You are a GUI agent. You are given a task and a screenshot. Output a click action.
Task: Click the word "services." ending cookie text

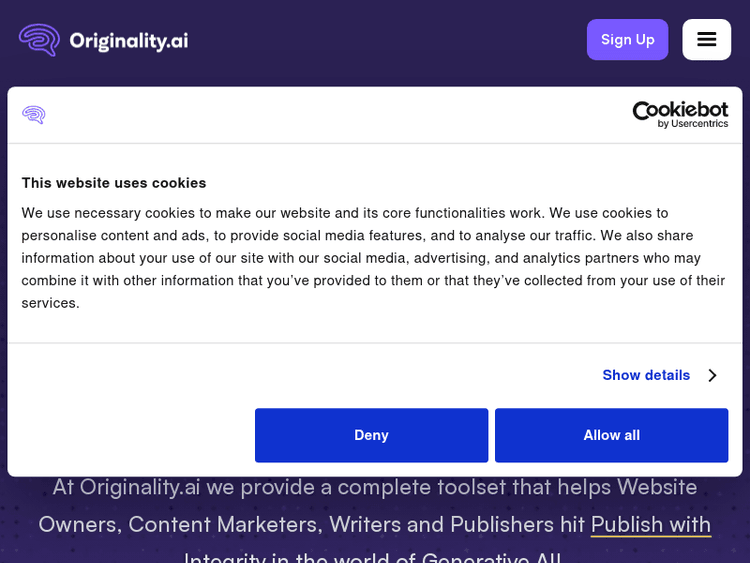pyautogui.click(x=50, y=303)
